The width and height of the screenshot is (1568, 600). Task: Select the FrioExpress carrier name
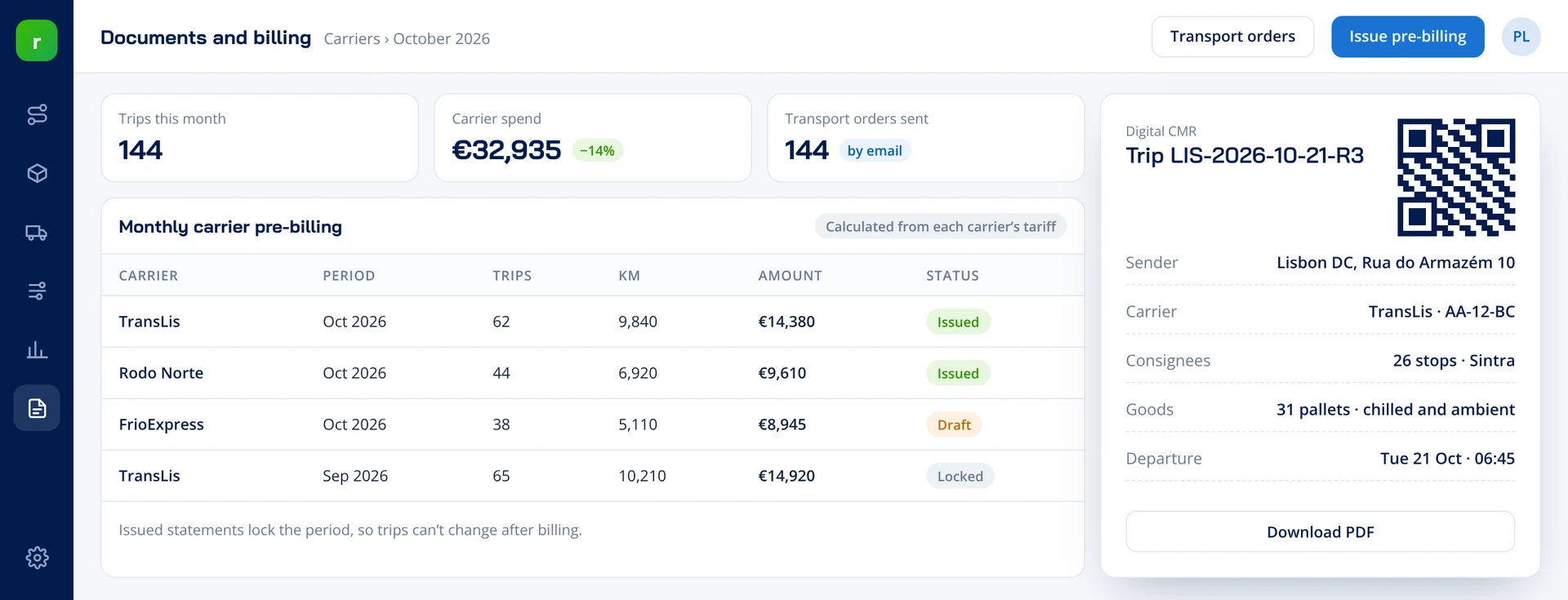coord(161,424)
